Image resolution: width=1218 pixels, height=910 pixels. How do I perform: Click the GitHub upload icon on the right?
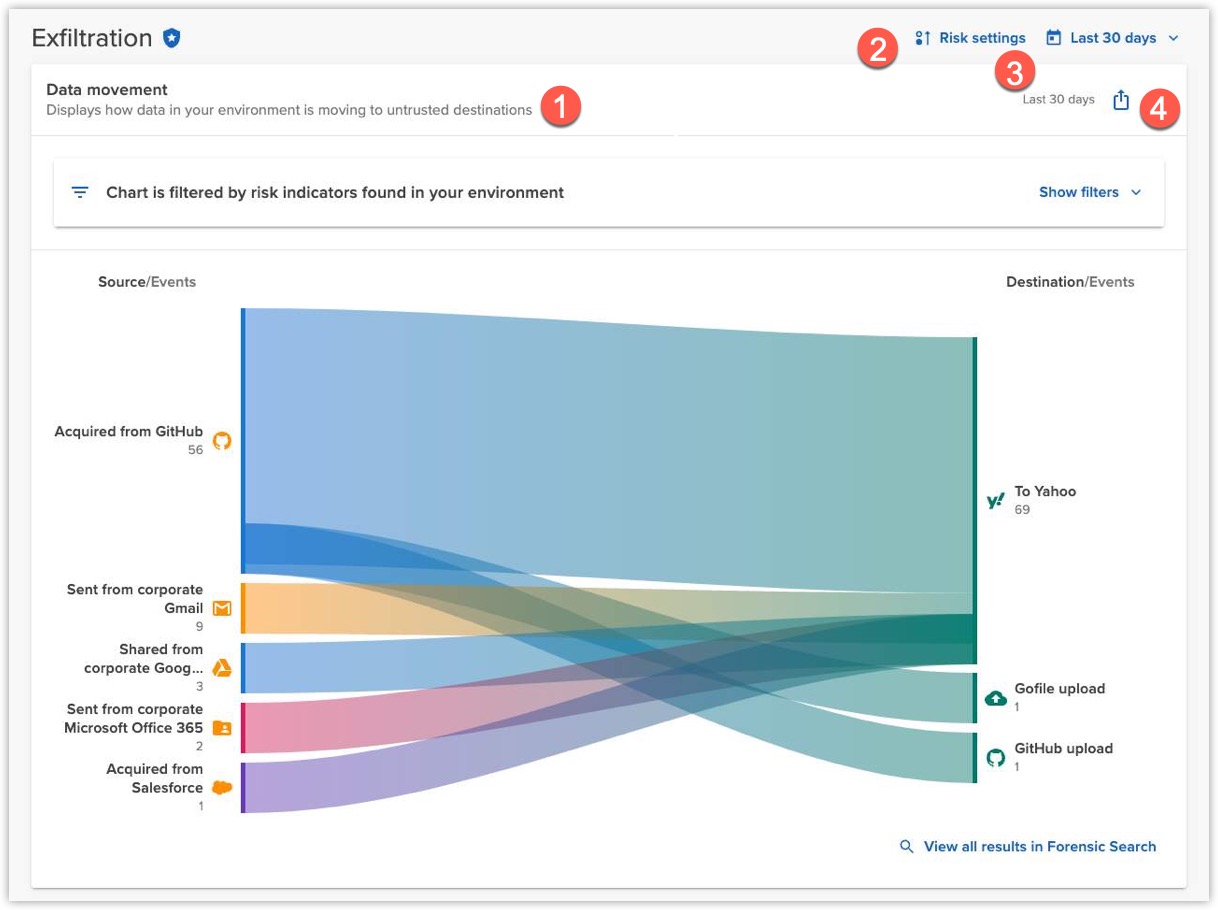coord(995,757)
